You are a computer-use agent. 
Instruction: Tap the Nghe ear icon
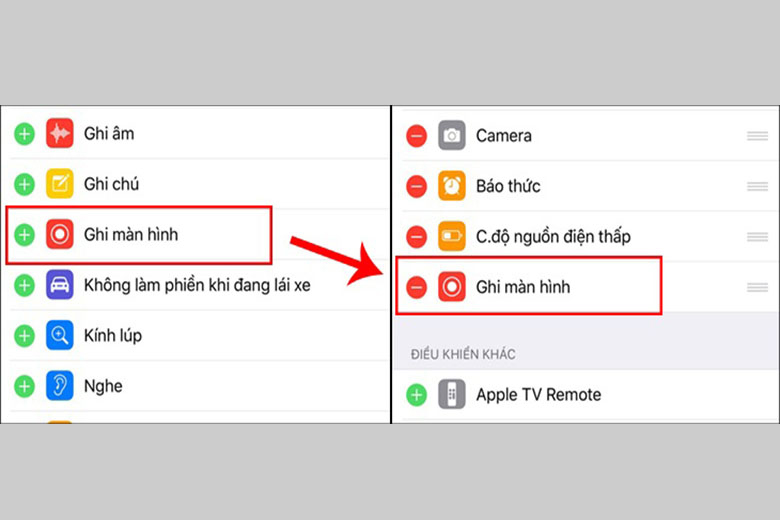coord(60,386)
